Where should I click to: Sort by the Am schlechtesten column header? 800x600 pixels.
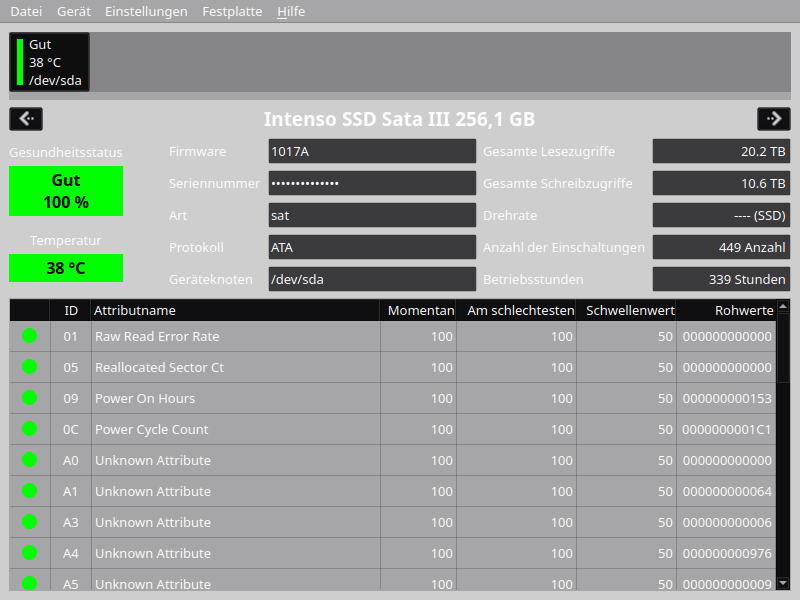[x=516, y=310]
